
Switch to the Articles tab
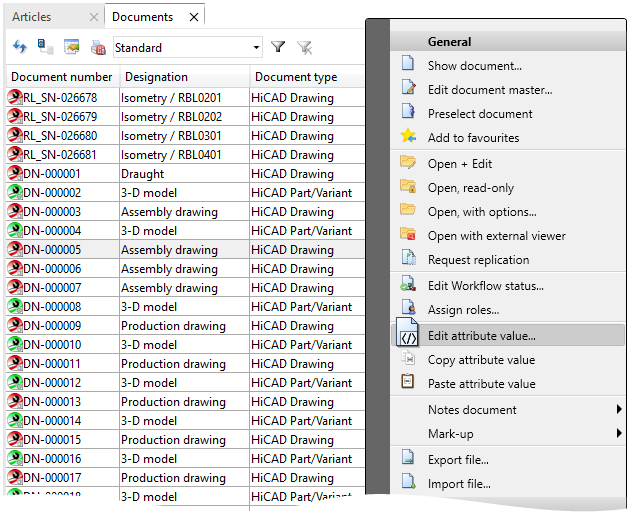32,17
